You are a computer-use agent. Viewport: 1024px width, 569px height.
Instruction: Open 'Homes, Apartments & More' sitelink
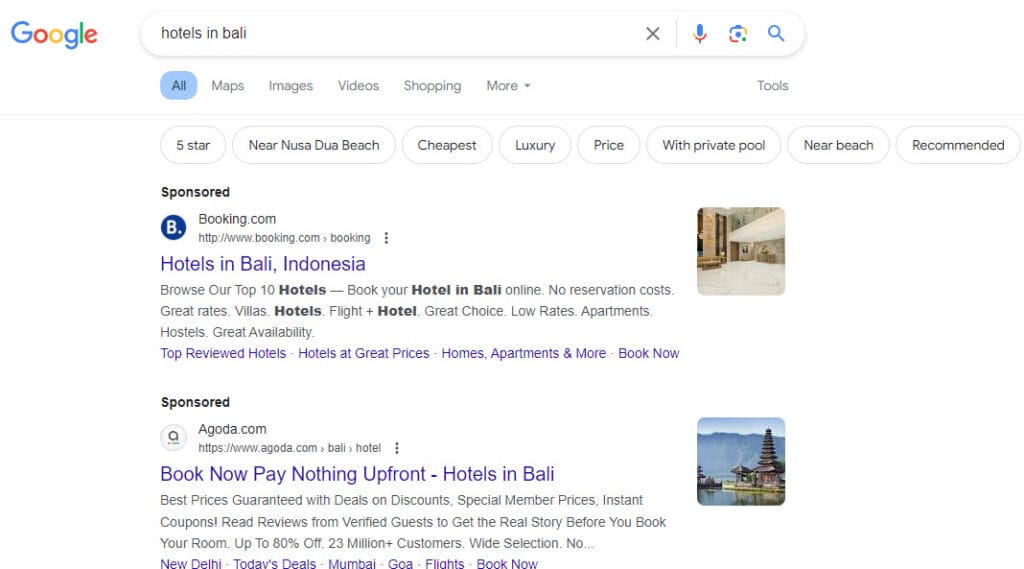(x=524, y=353)
